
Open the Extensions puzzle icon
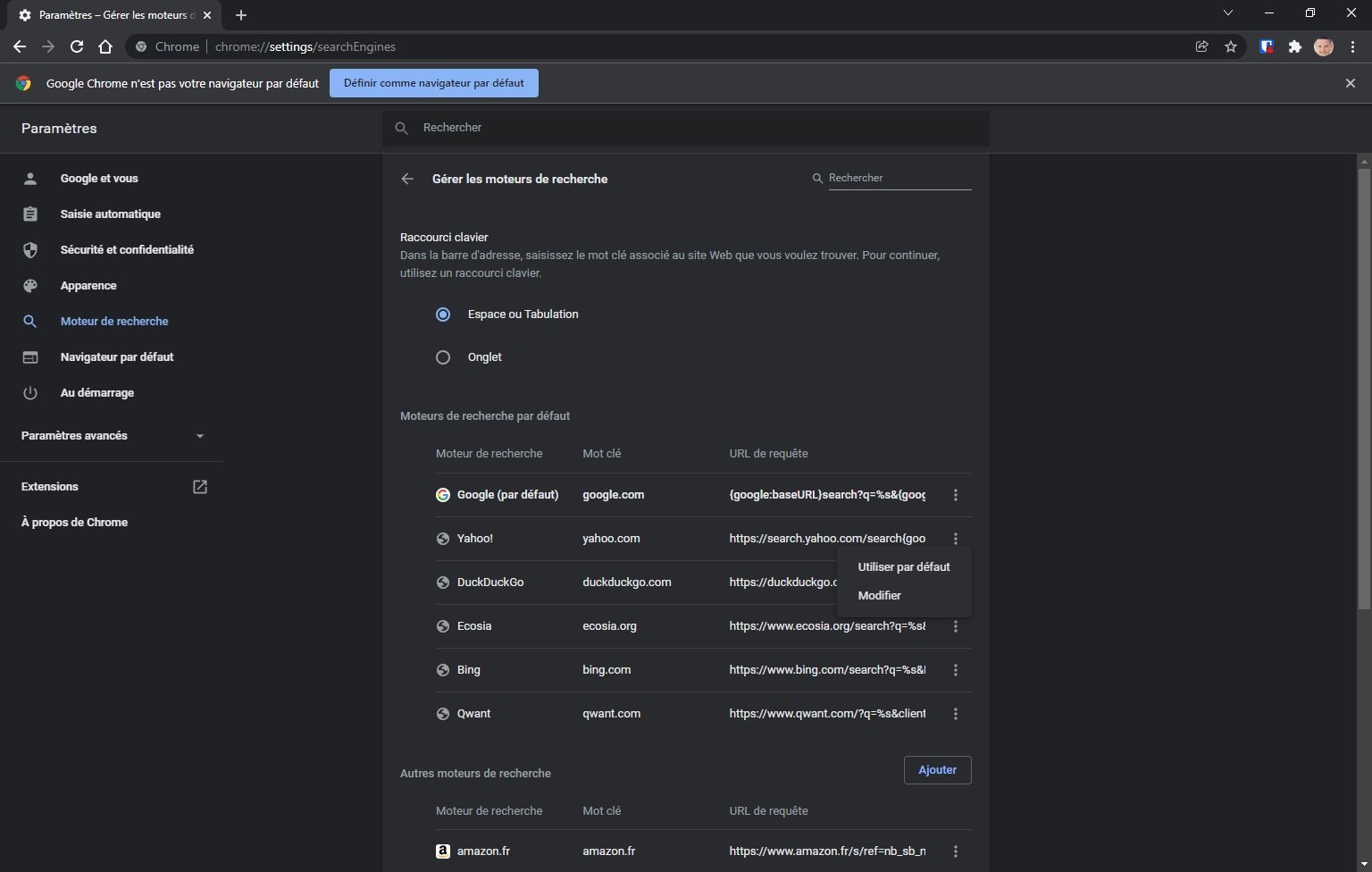(x=1295, y=46)
